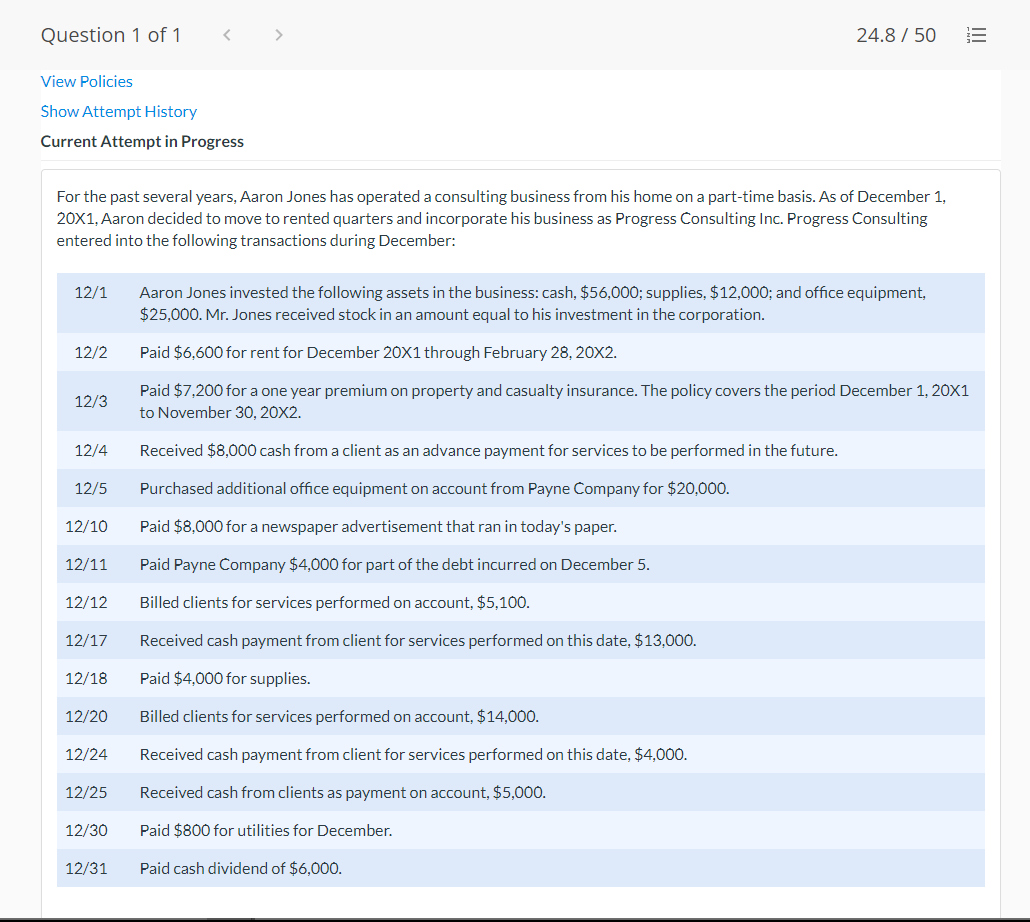Select the 12/12 billed clients $5,100 row
The image size is (1030, 922).
(520, 603)
